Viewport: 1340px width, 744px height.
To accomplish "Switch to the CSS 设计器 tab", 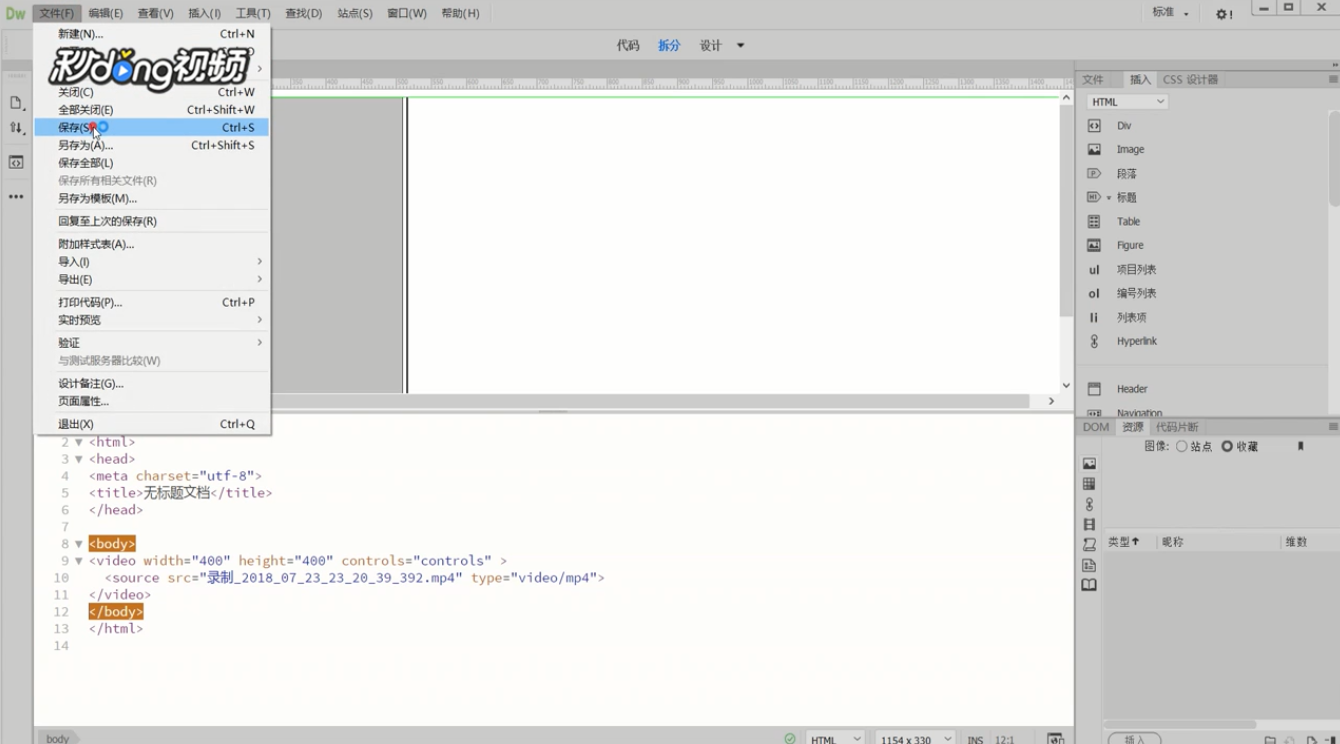I will point(1190,79).
